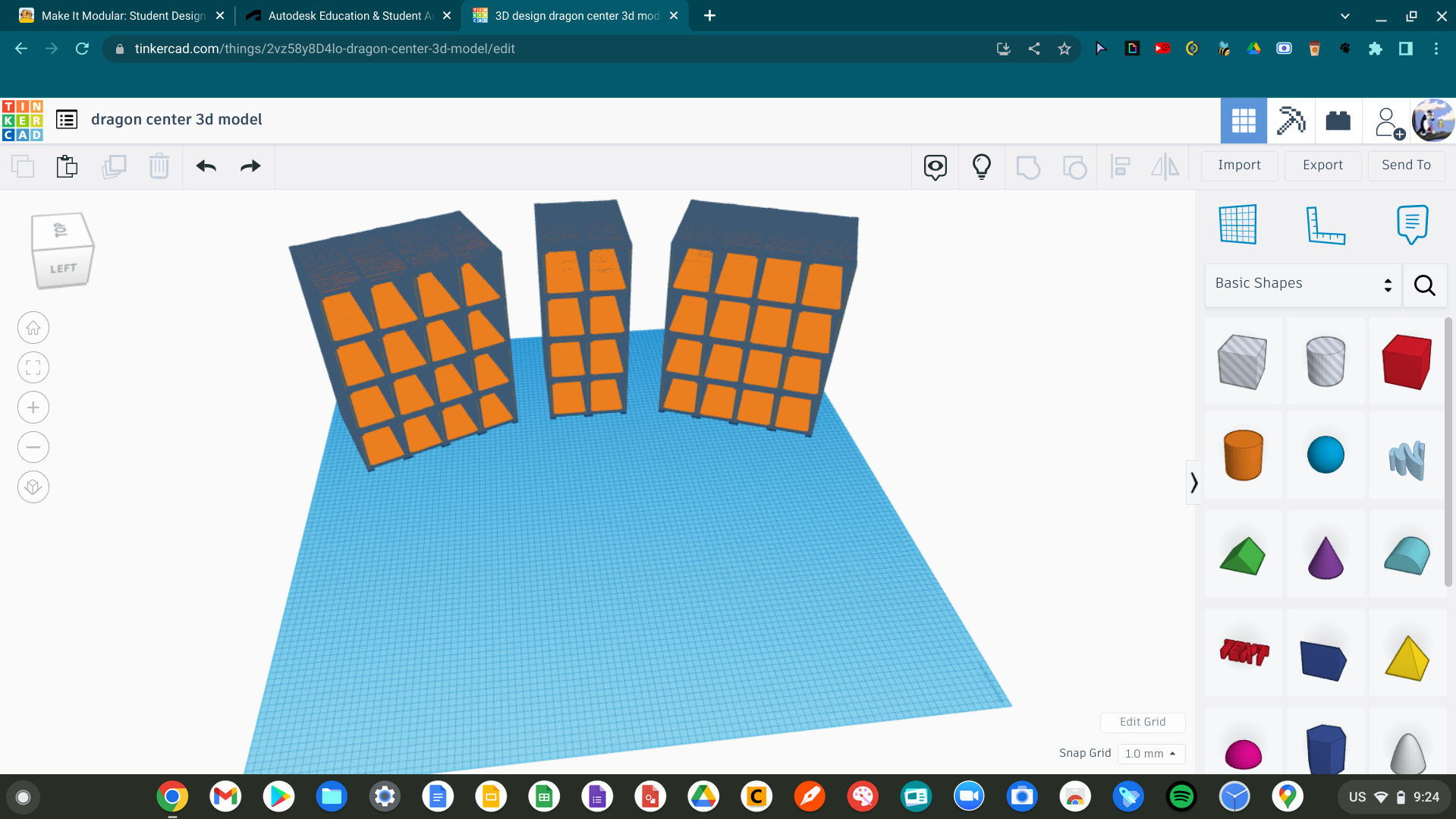Screen dimensions: 1456x819
Task: Redo the last undone action
Action: 250,166
